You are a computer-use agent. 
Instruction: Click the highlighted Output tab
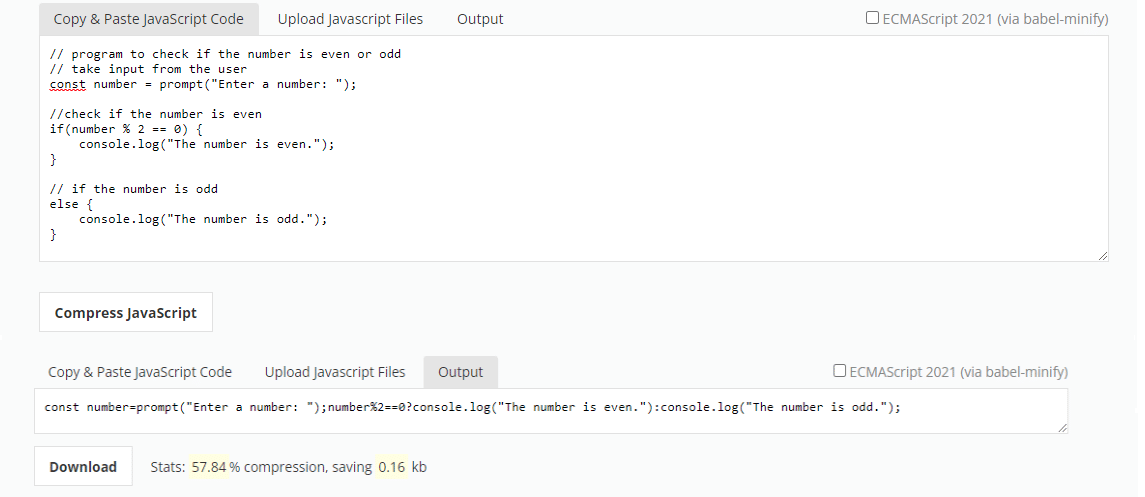(460, 372)
